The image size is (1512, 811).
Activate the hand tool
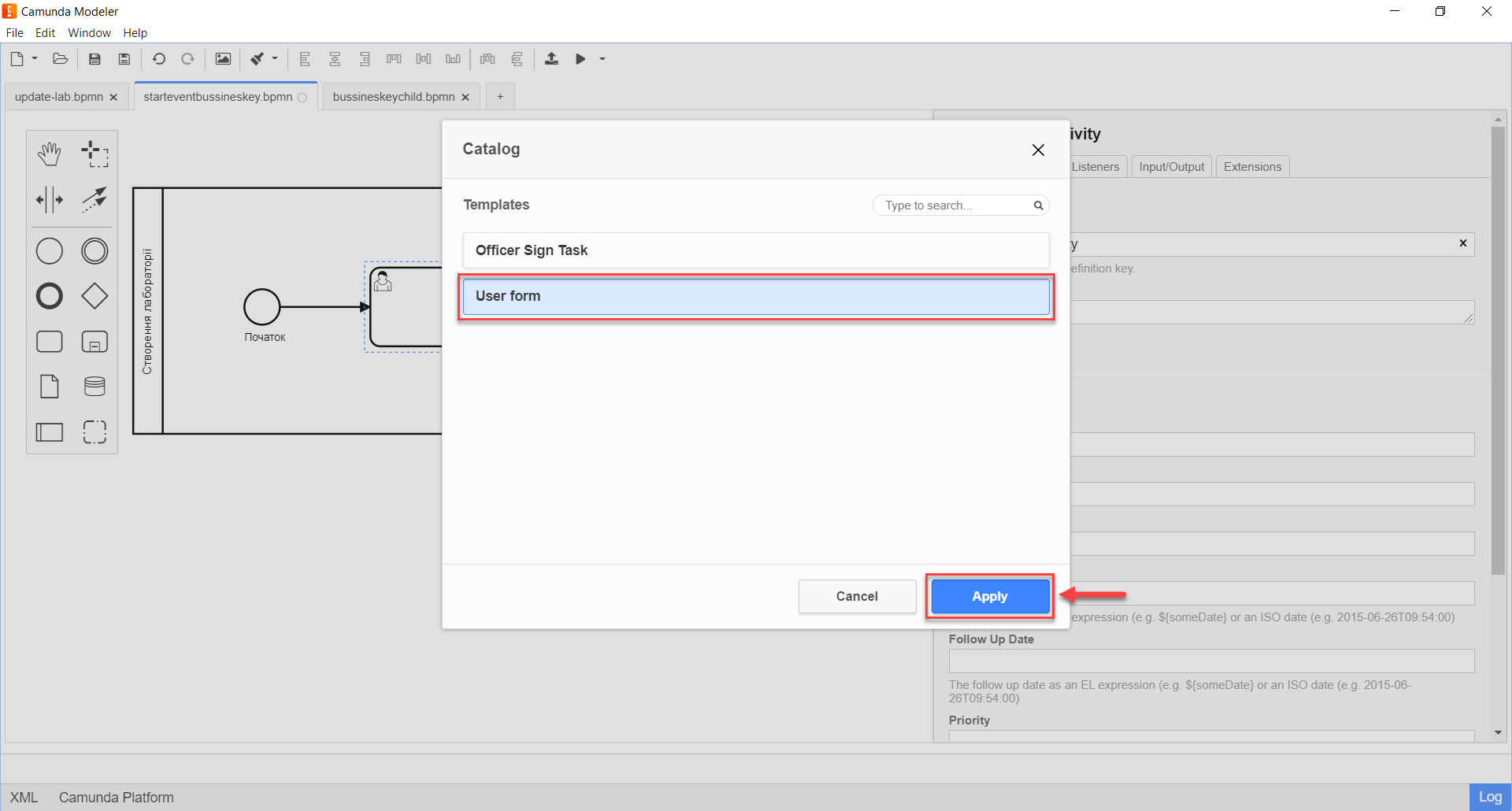(x=50, y=154)
